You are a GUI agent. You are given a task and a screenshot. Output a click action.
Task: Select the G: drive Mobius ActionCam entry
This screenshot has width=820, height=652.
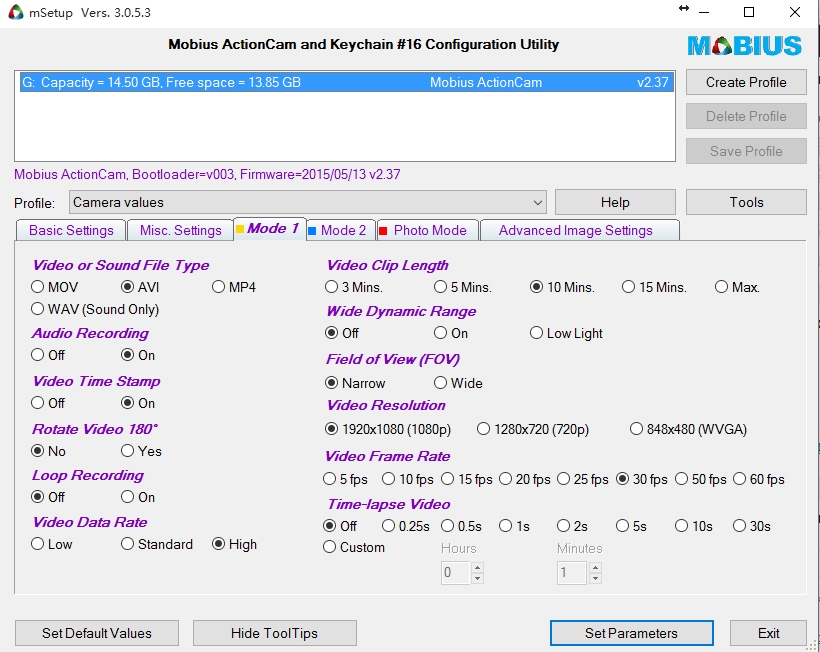click(345, 82)
